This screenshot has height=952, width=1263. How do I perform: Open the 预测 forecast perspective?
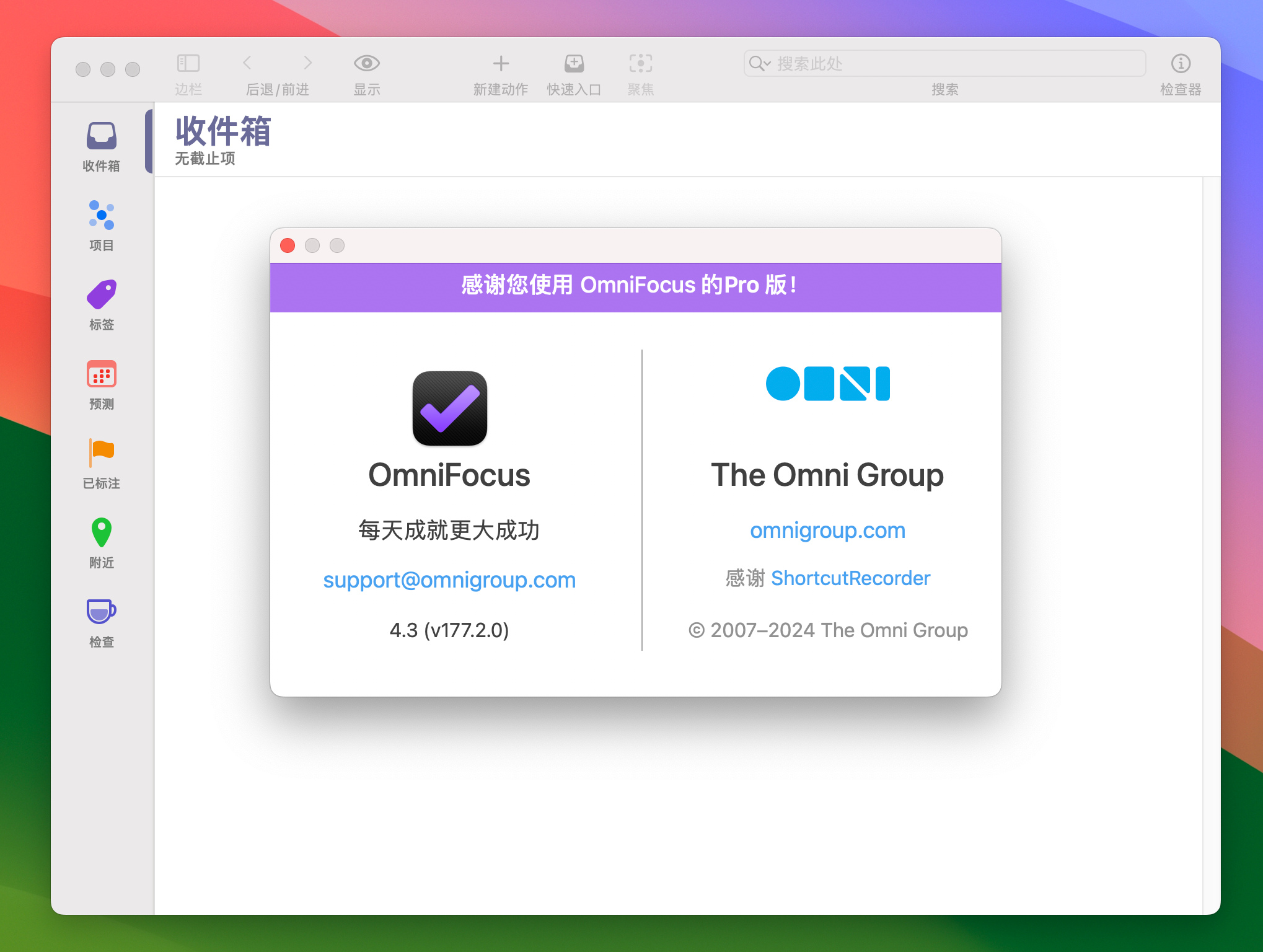tap(102, 384)
